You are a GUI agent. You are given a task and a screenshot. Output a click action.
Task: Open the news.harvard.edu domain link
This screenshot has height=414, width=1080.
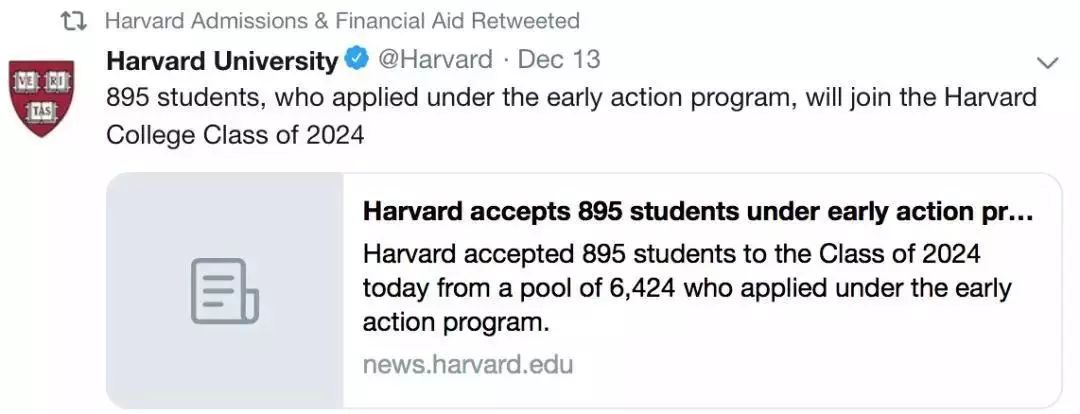click(468, 364)
